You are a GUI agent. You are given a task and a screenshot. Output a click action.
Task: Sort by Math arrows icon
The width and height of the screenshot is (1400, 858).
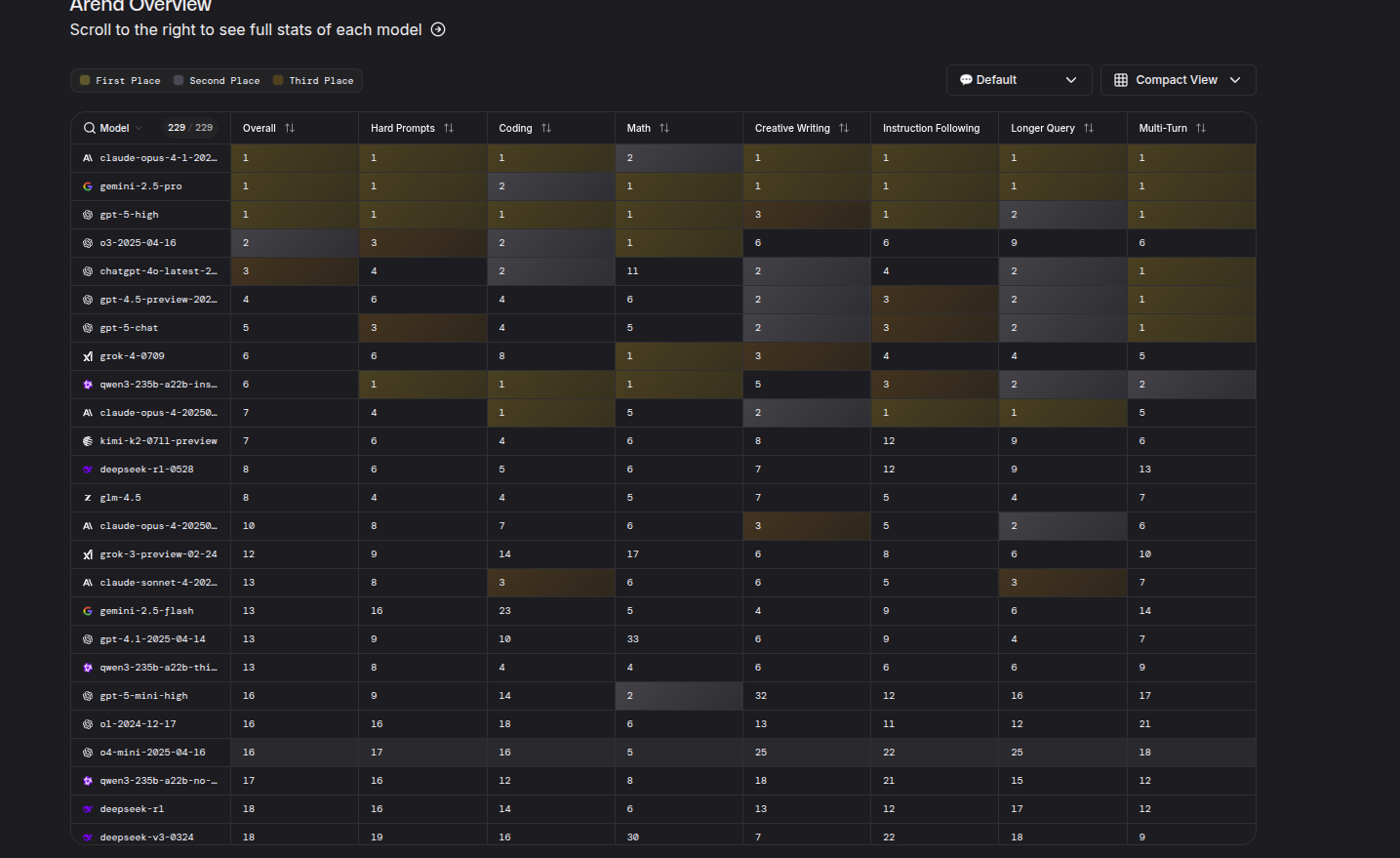coord(664,128)
